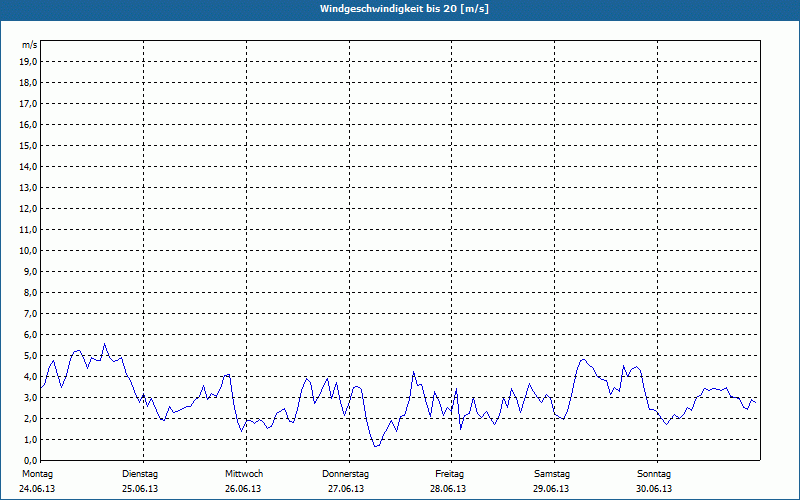The height and width of the screenshot is (500, 800).
Task: Select the 7,0 y-axis value
Action: click(30, 314)
